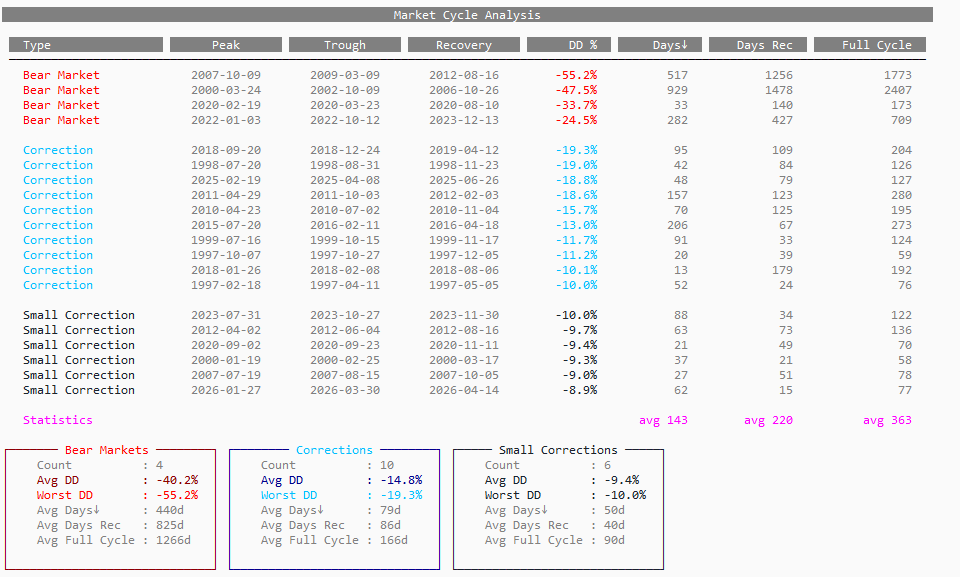The image size is (960, 577).
Task: Click the avg 363 full cycle statistic
Action: 887,420
